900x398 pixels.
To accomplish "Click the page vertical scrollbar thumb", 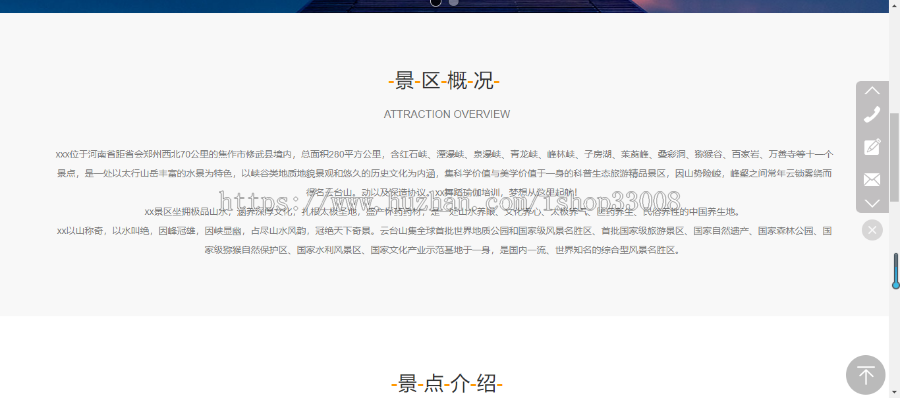I will (x=894, y=157).
